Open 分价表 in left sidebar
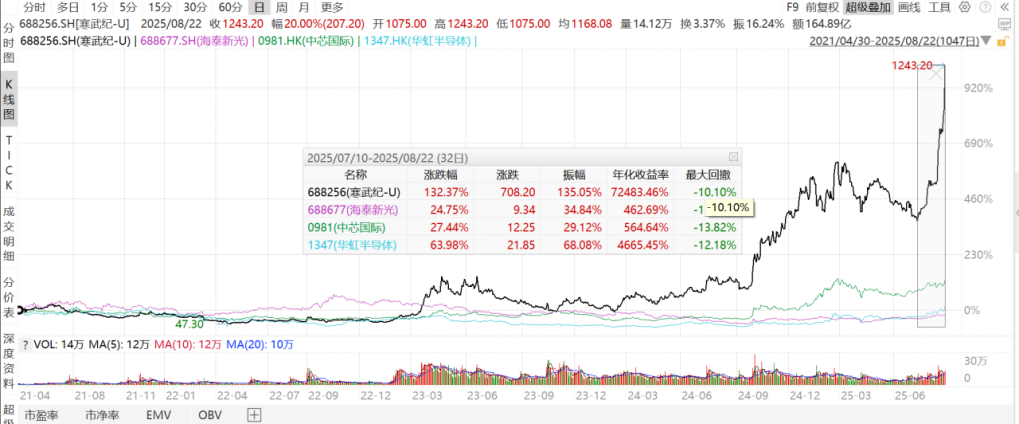 (9, 297)
